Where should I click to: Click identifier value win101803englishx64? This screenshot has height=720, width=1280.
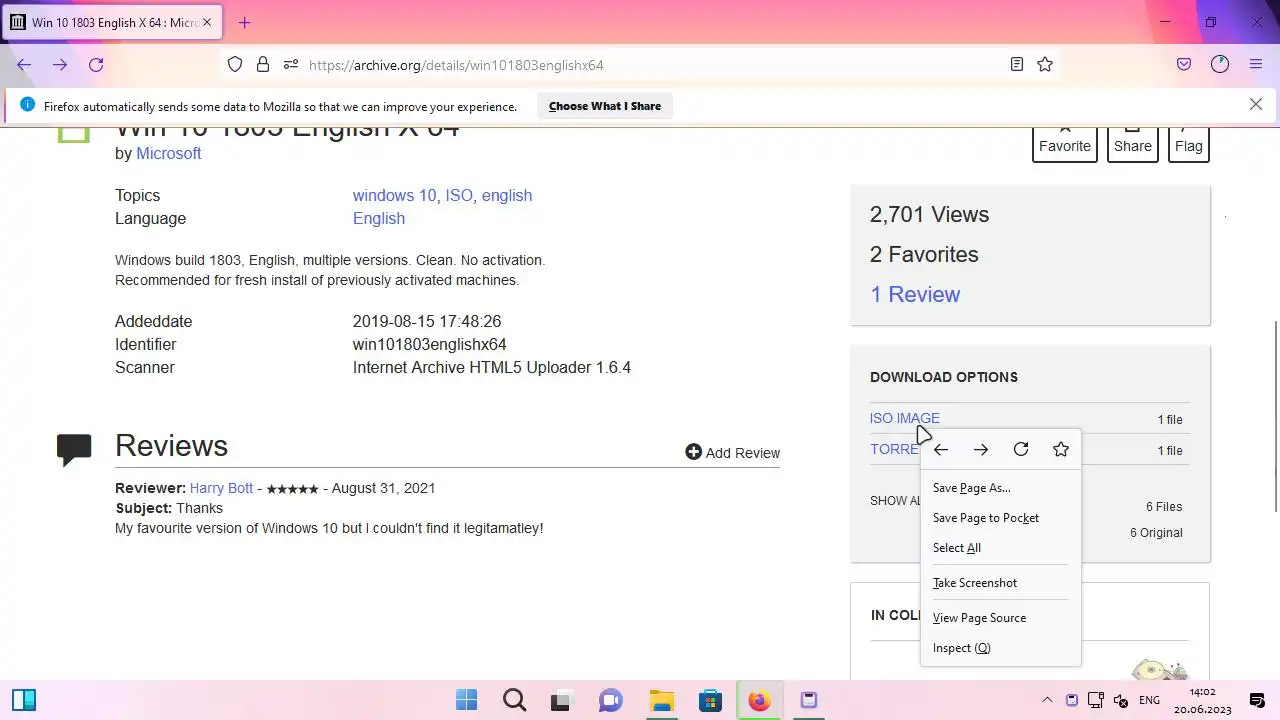tap(429, 344)
